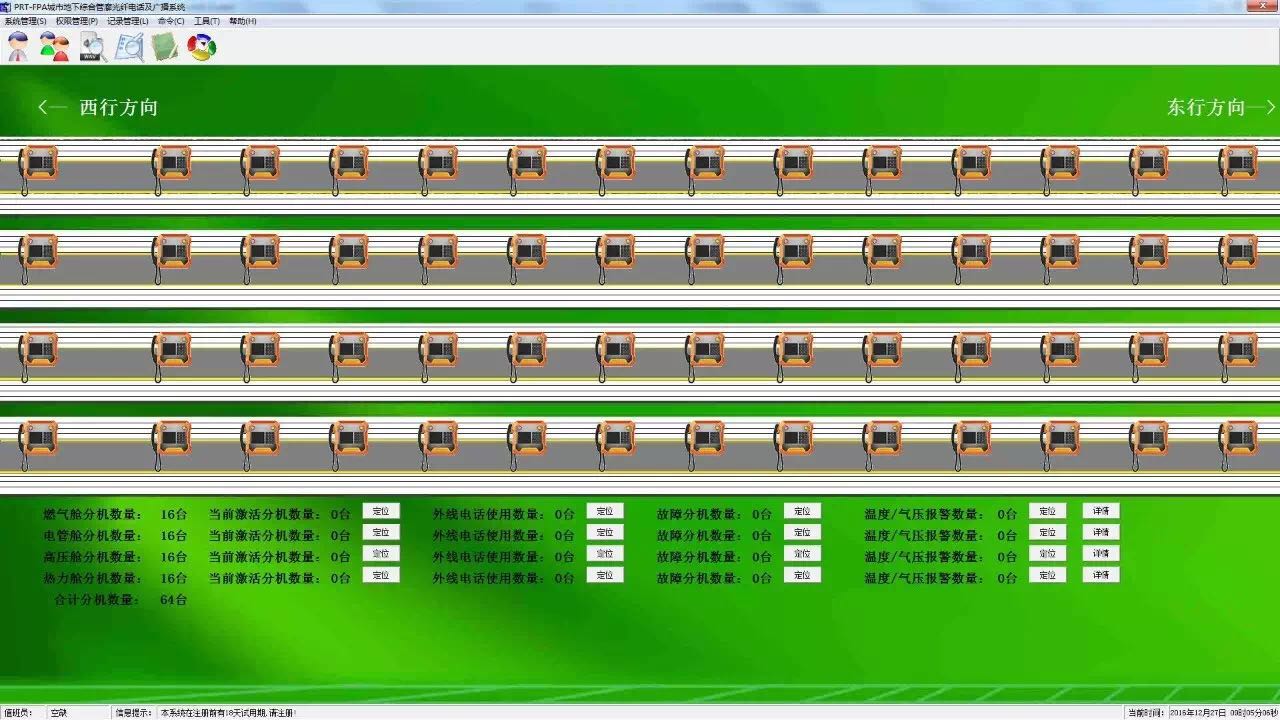Click 详情 button in the 燃气舱 row

click(1100, 511)
